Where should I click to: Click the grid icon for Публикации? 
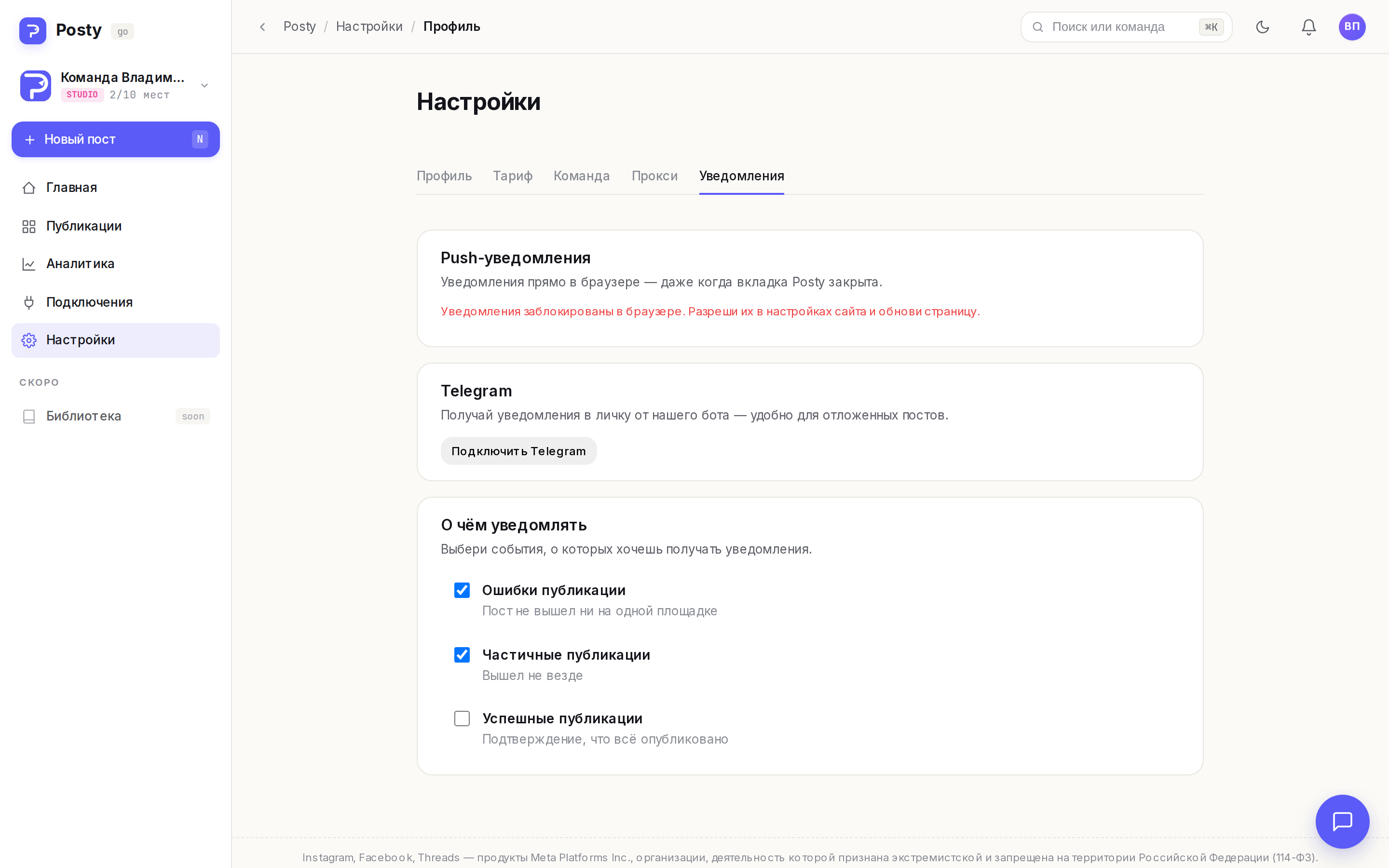[x=29, y=226]
